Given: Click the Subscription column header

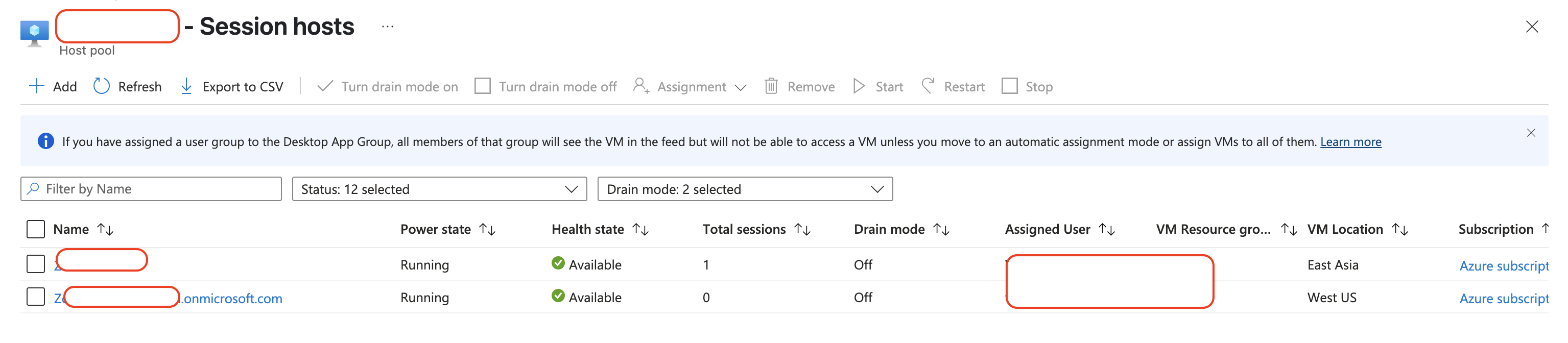Looking at the screenshot, I should tap(1495, 229).
